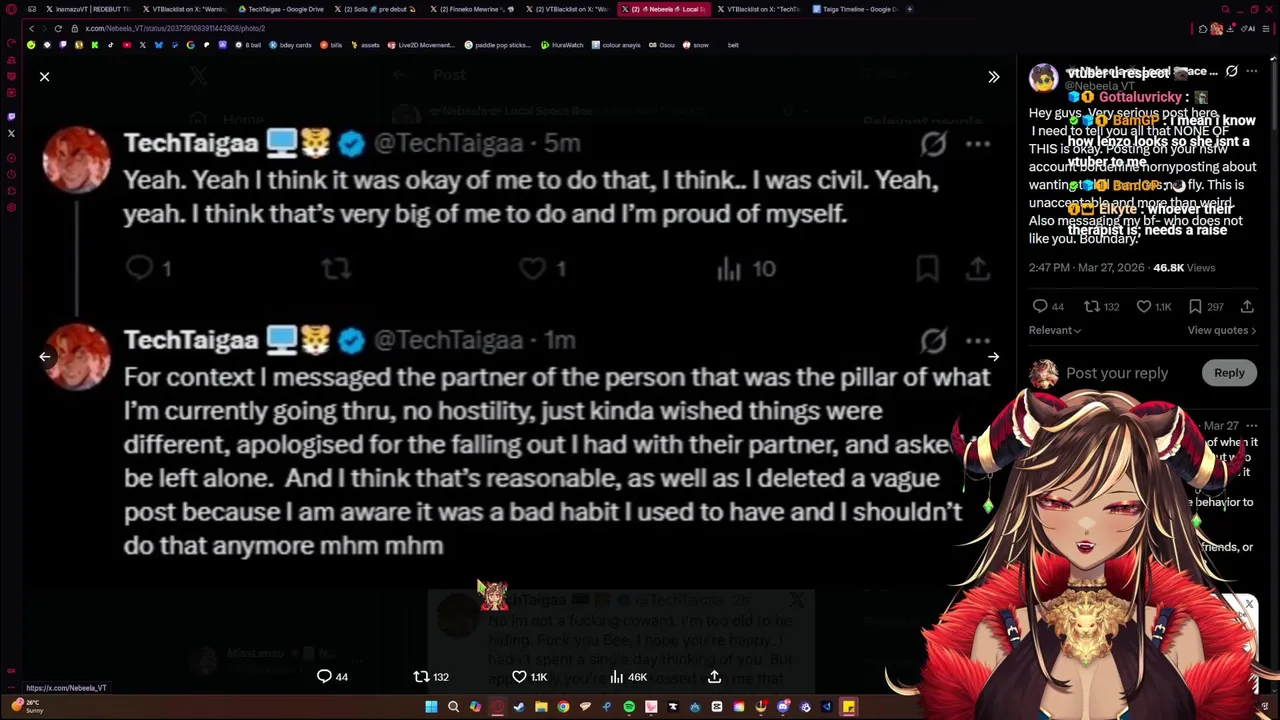The height and width of the screenshot is (720, 1280).
Task: Open more options for side panel post
Action: [x=1251, y=72]
